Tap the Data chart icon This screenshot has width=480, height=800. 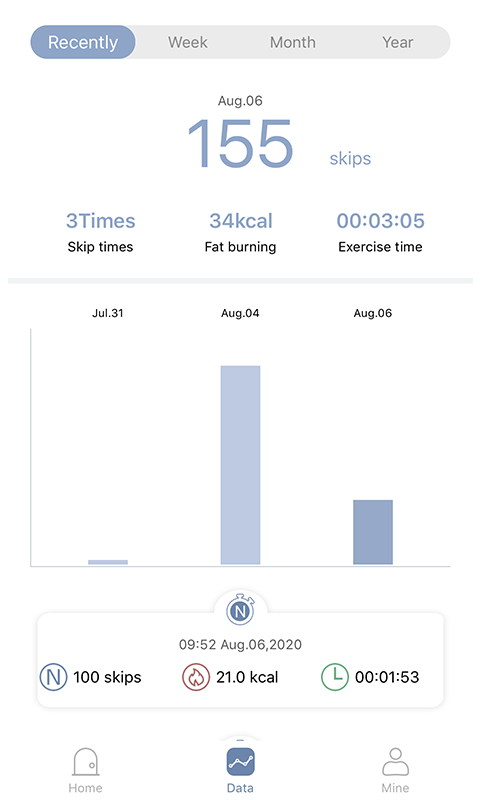click(x=240, y=762)
